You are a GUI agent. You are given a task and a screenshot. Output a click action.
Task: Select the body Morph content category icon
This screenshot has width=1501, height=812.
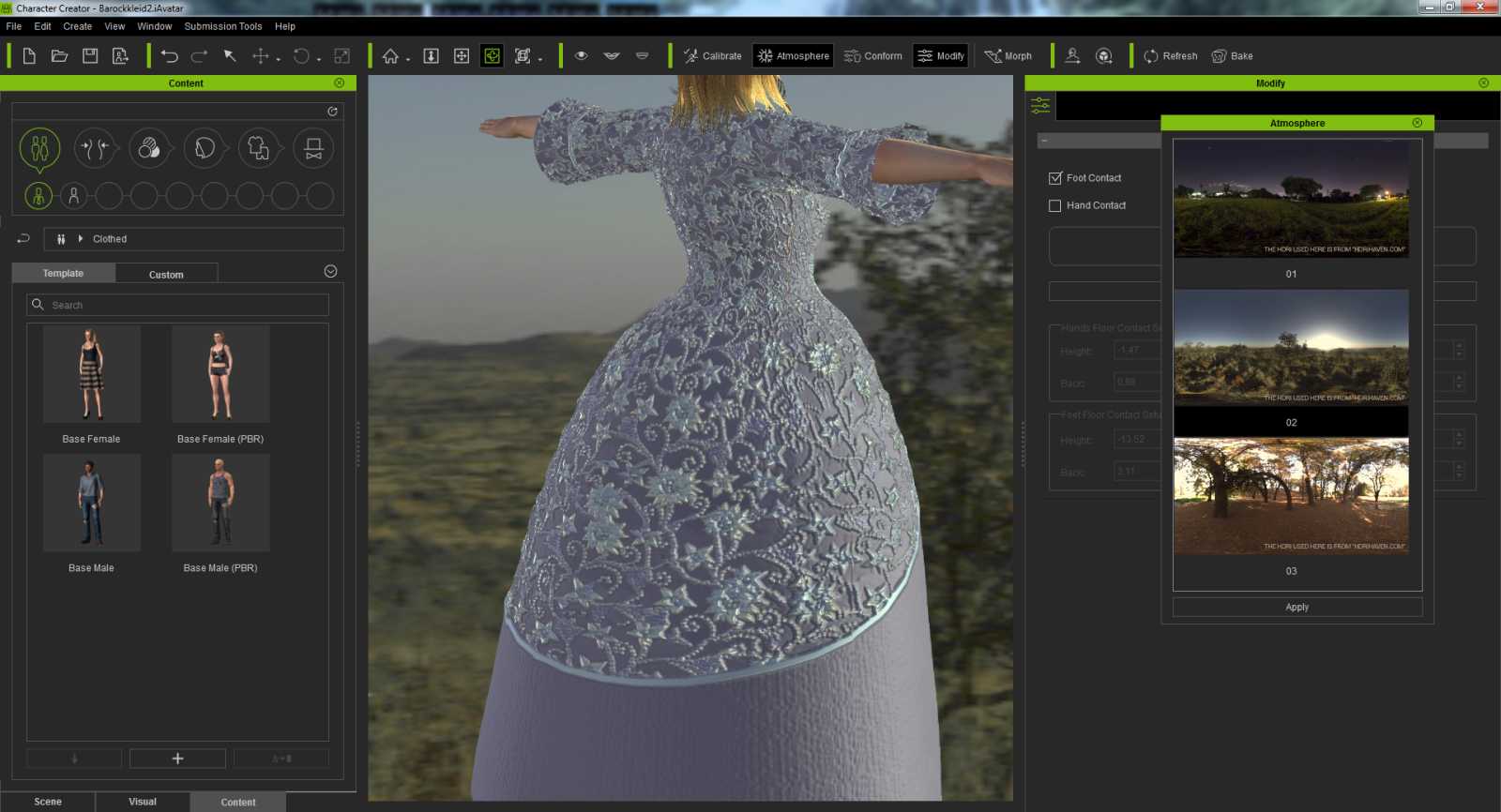(x=95, y=148)
